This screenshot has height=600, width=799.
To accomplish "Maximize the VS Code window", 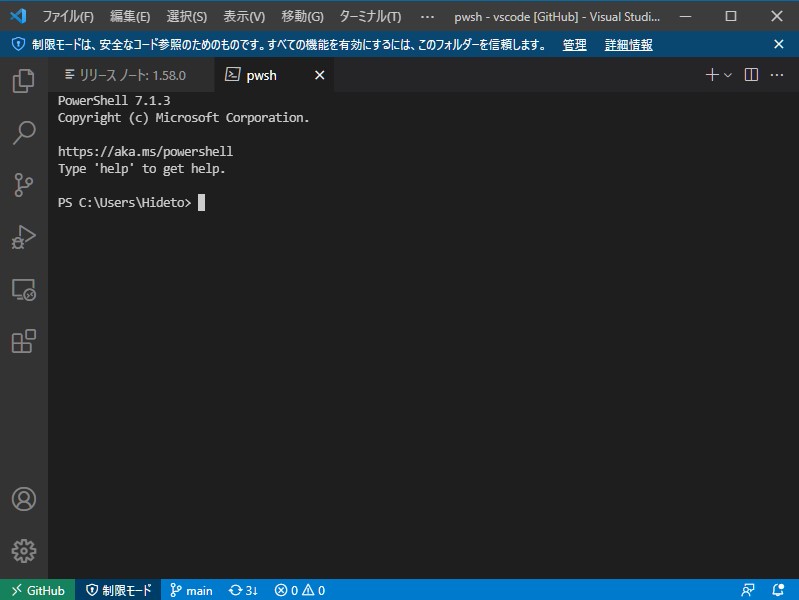I will (x=731, y=16).
